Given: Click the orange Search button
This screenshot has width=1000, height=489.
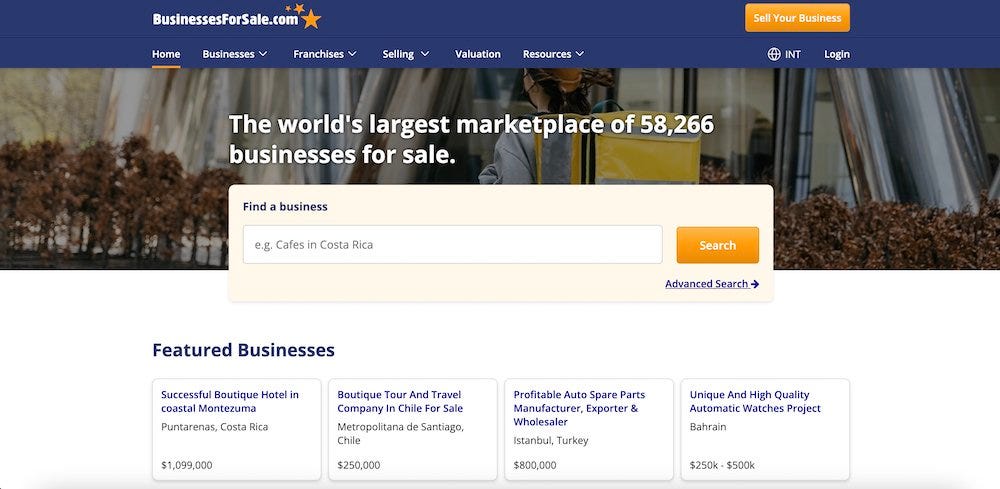Looking at the screenshot, I should pos(717,245).
